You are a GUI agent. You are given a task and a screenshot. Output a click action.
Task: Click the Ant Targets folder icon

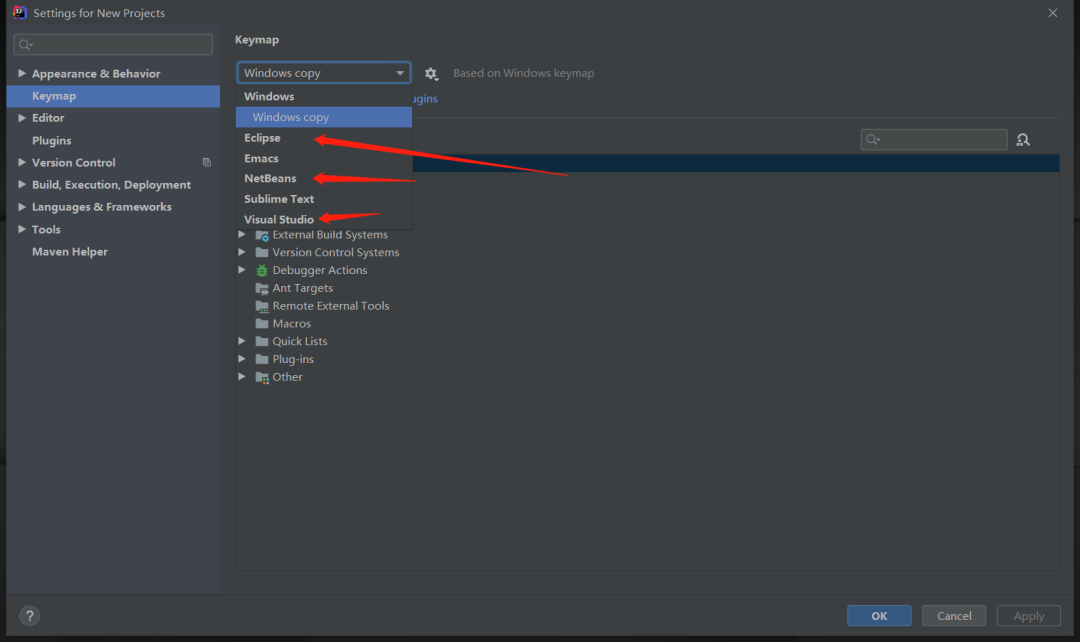click(x=262, y=289)
